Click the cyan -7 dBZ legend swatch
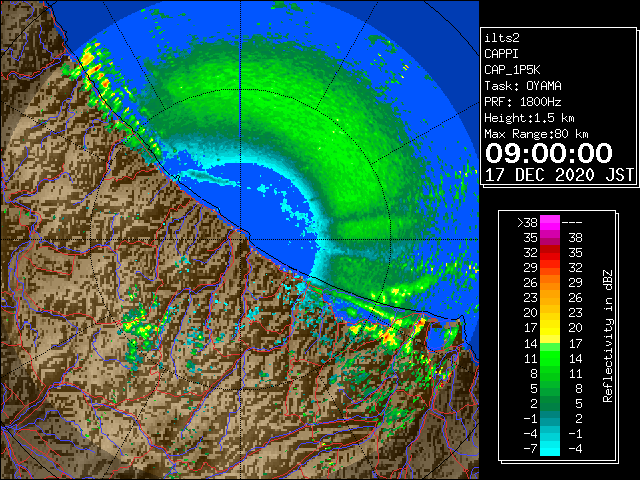The width and height of the screenshot is (640, 480). 550,448
